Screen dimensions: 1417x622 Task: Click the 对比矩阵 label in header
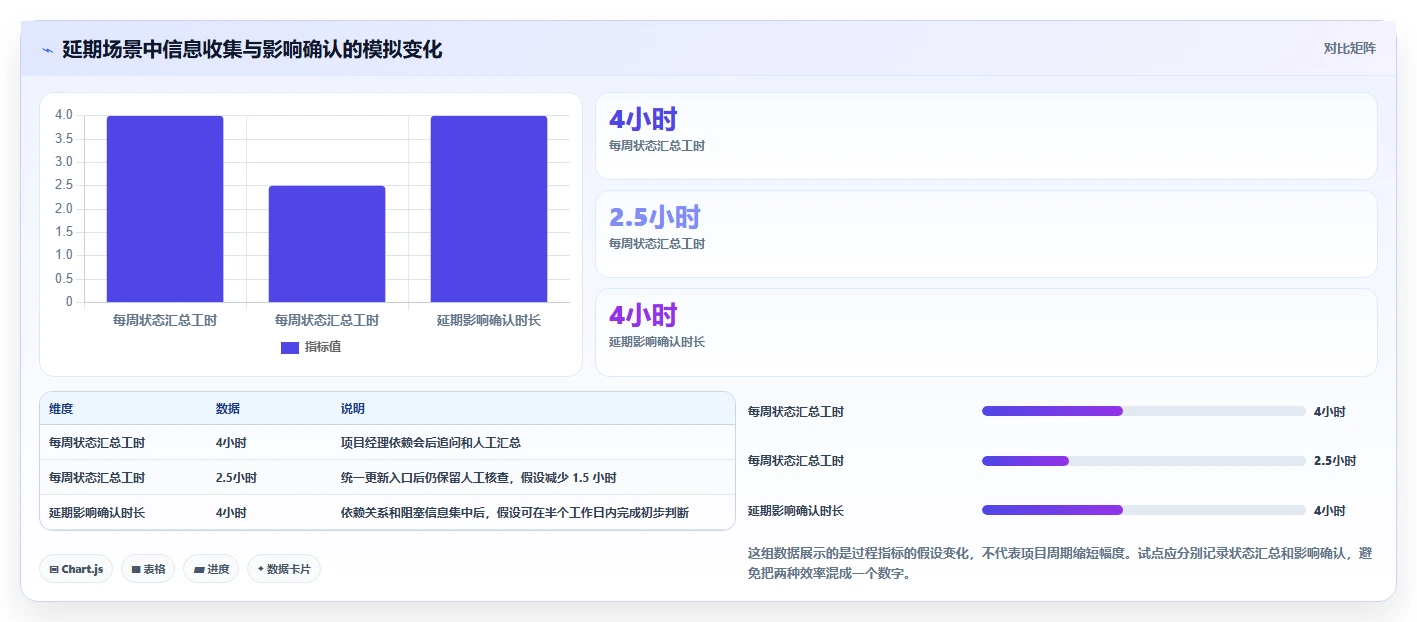click(1349, 49)
